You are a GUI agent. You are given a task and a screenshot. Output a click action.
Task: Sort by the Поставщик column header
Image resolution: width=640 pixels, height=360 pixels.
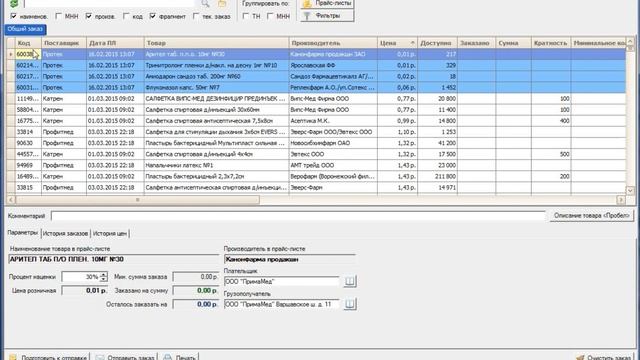click(x=64, y=43)
